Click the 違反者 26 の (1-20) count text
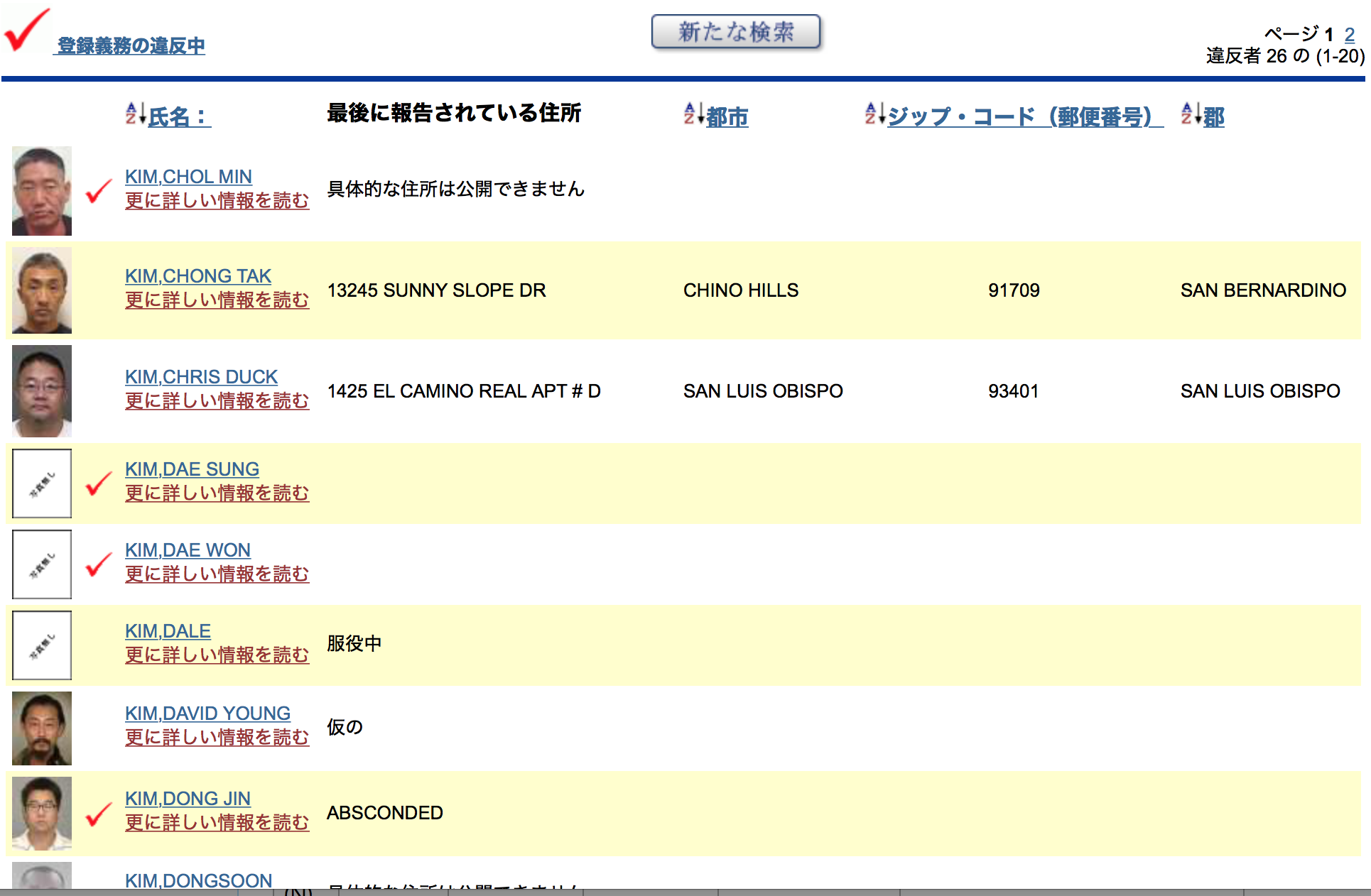1371x896 pixels. pos(1285,56)
